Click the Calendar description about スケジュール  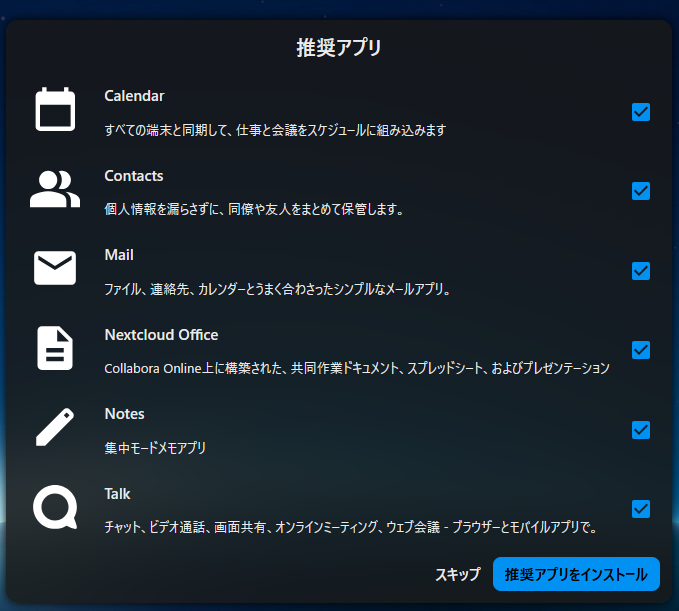point(275,130)
